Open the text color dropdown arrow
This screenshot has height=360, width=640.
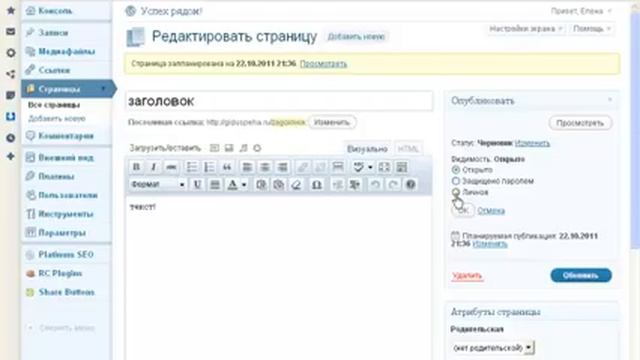pyautogui.click(x=244, y=185)
